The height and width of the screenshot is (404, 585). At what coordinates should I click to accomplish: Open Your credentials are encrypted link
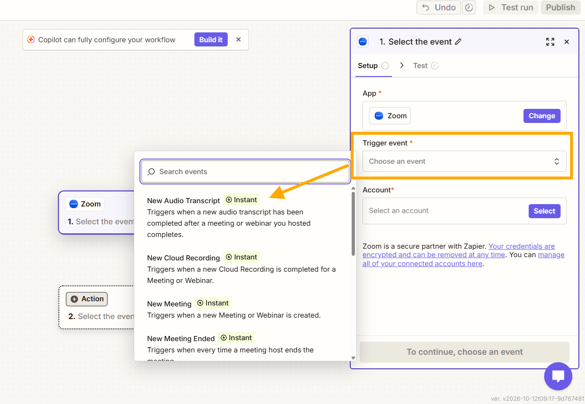[459, 250]
